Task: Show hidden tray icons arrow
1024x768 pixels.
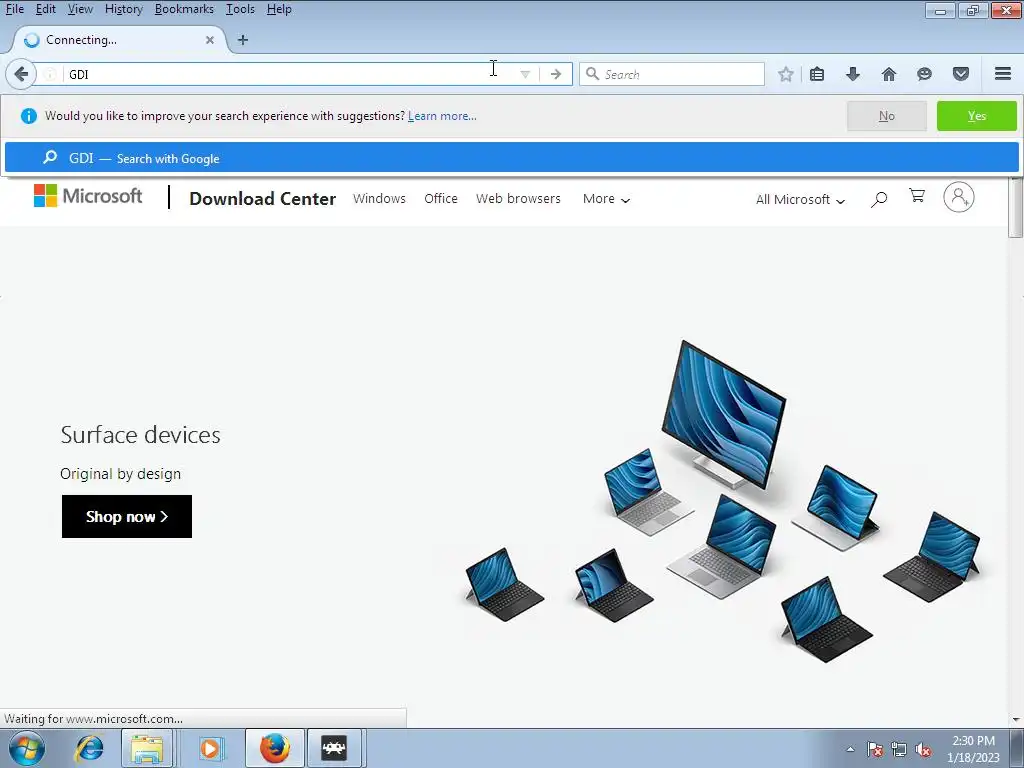Action: (850, 749)
